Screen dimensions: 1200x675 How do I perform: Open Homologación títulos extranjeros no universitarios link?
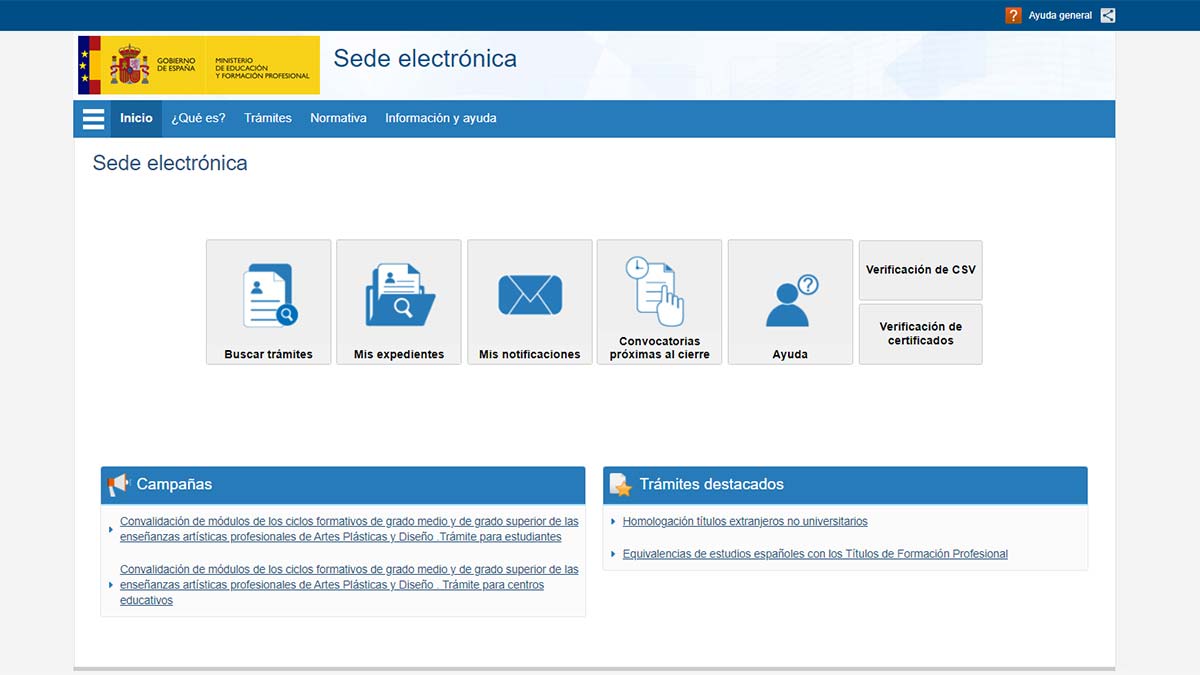pos(745,521)
